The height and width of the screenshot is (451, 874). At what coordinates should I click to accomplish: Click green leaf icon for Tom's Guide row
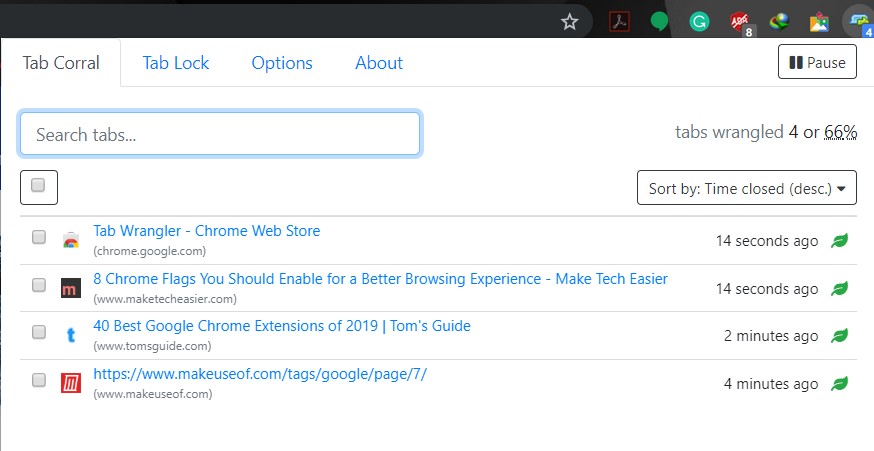click(839, 335)
